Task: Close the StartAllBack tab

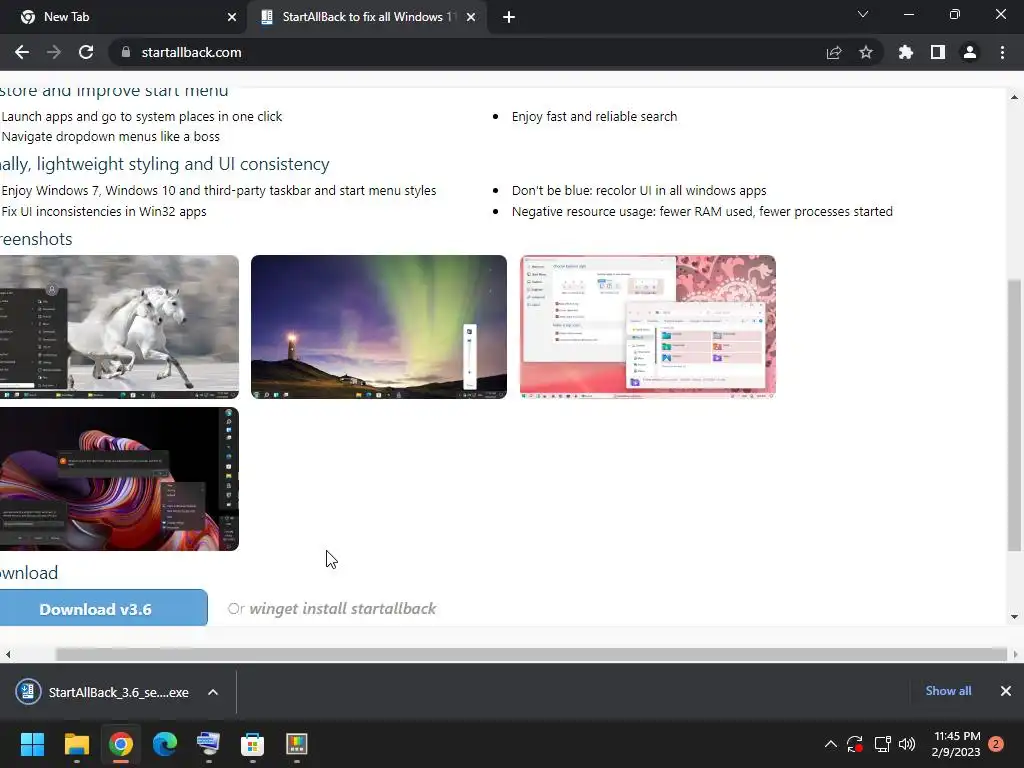Action: pos(471,17)
